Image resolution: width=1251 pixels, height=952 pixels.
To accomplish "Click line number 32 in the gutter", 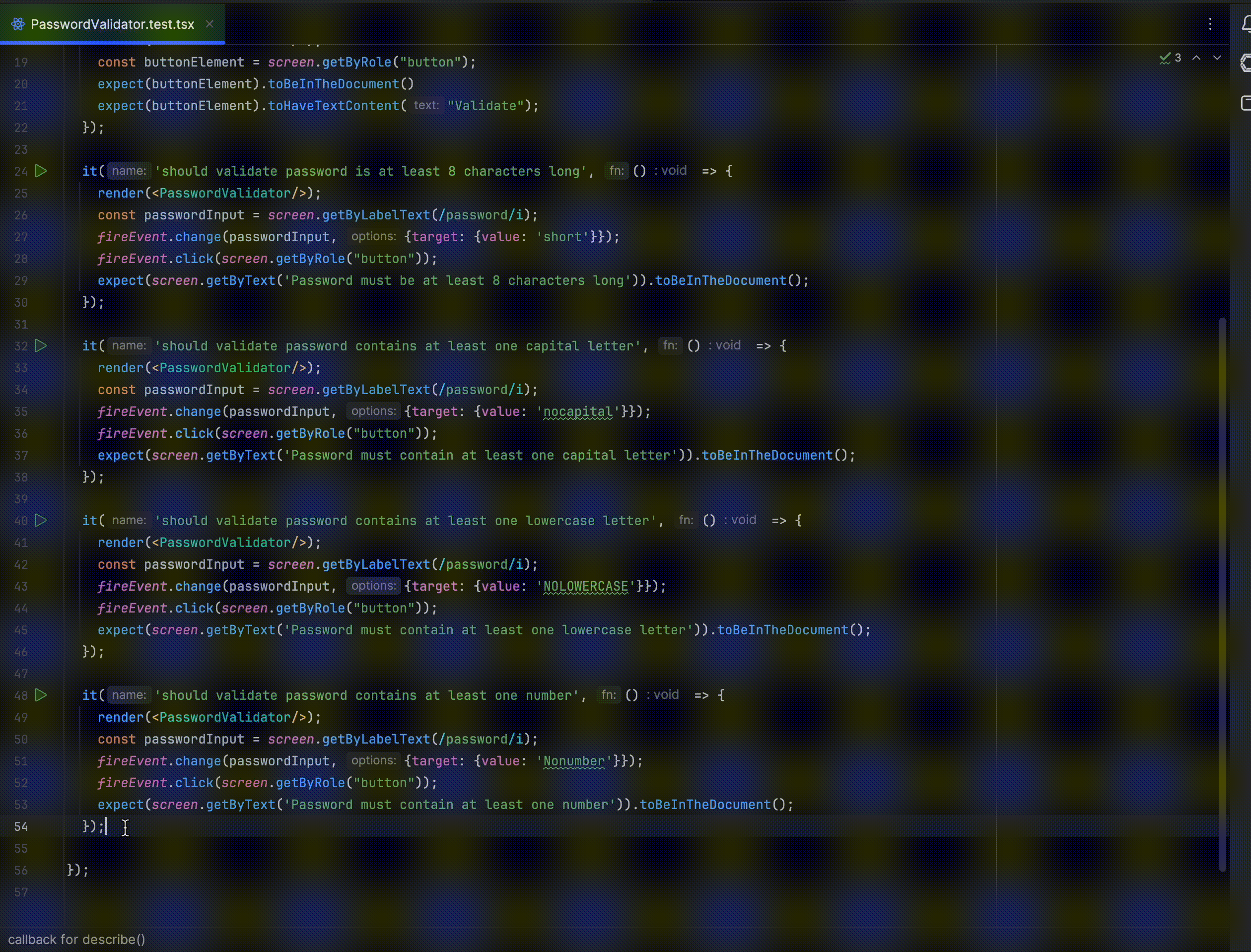I will (21, 346).
